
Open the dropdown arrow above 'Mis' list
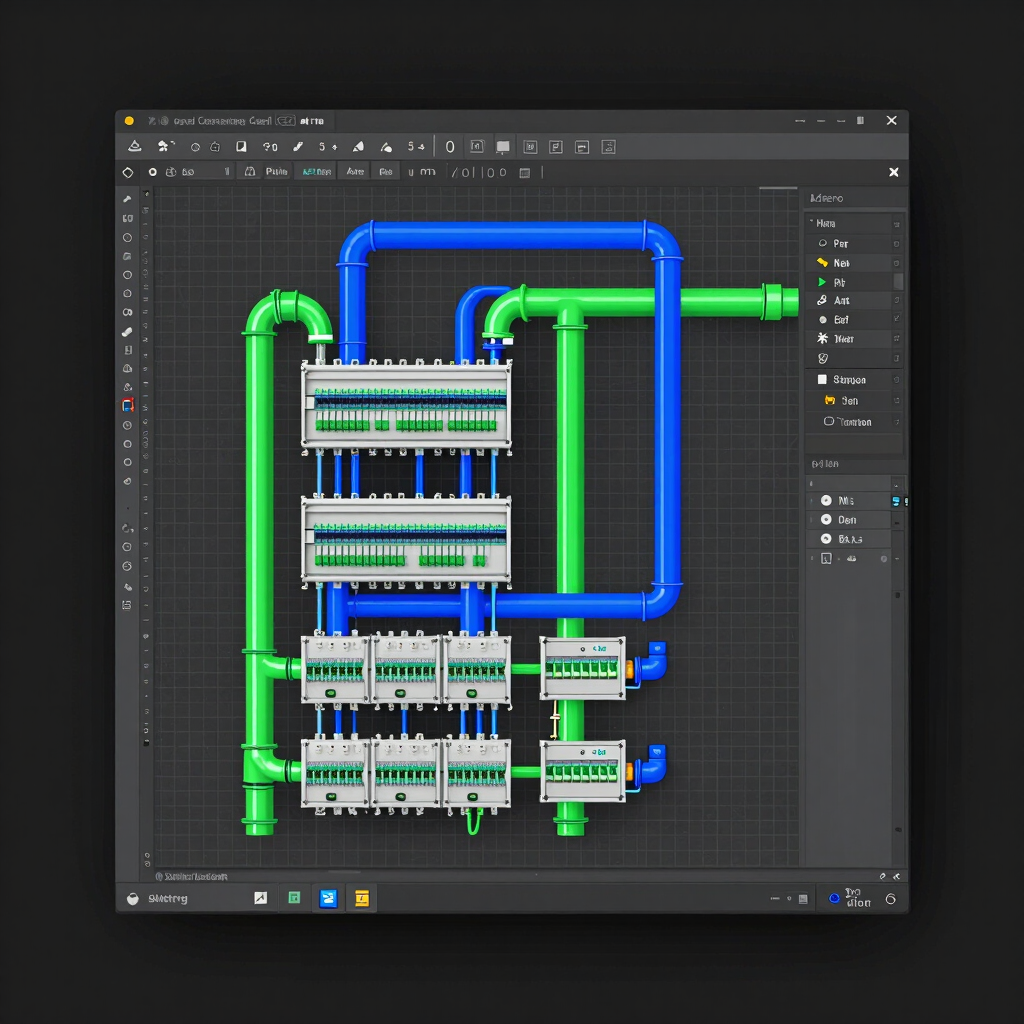[x=896, y=485]
